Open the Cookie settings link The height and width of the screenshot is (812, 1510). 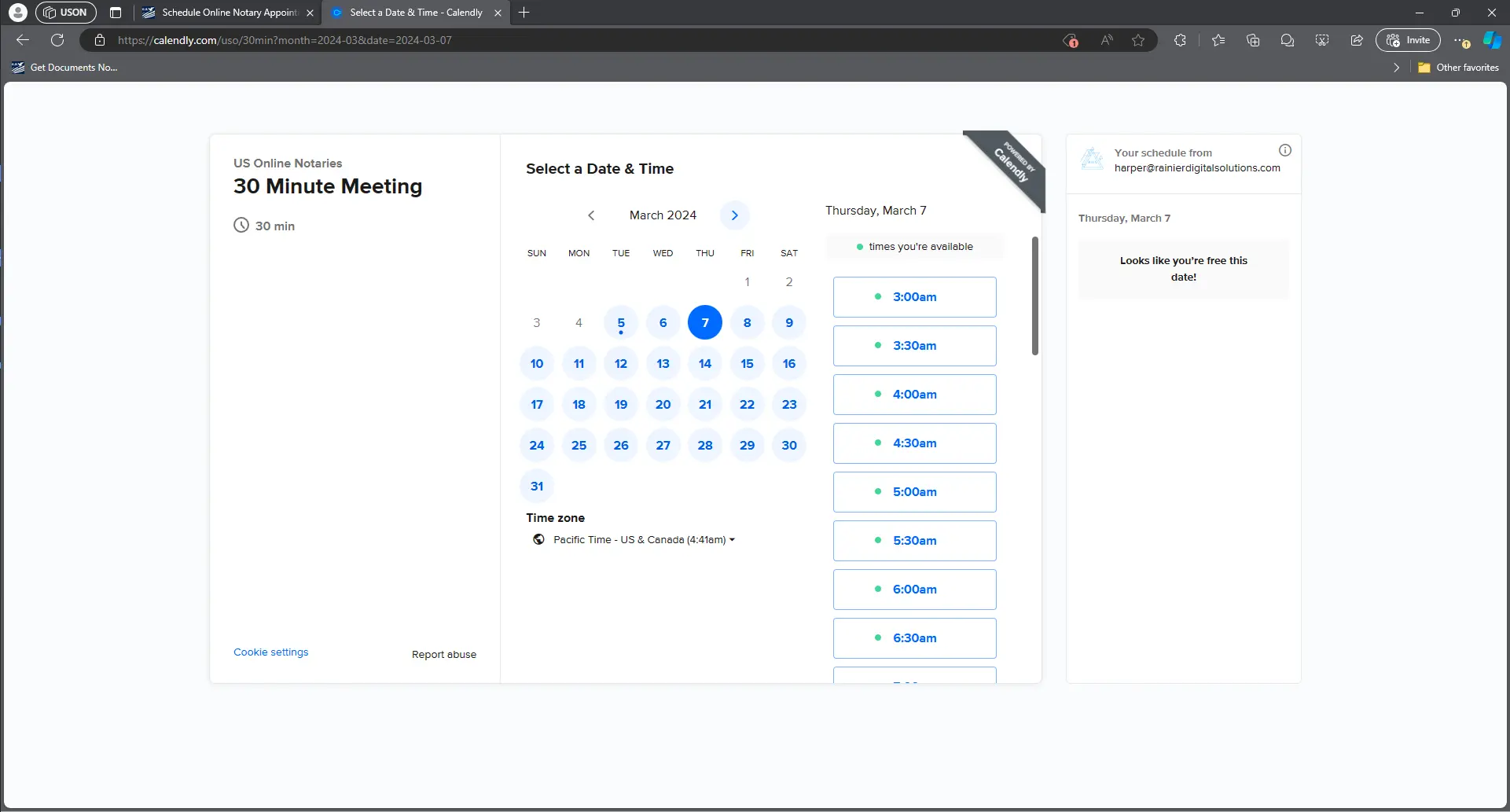click(x=270, y=652)
